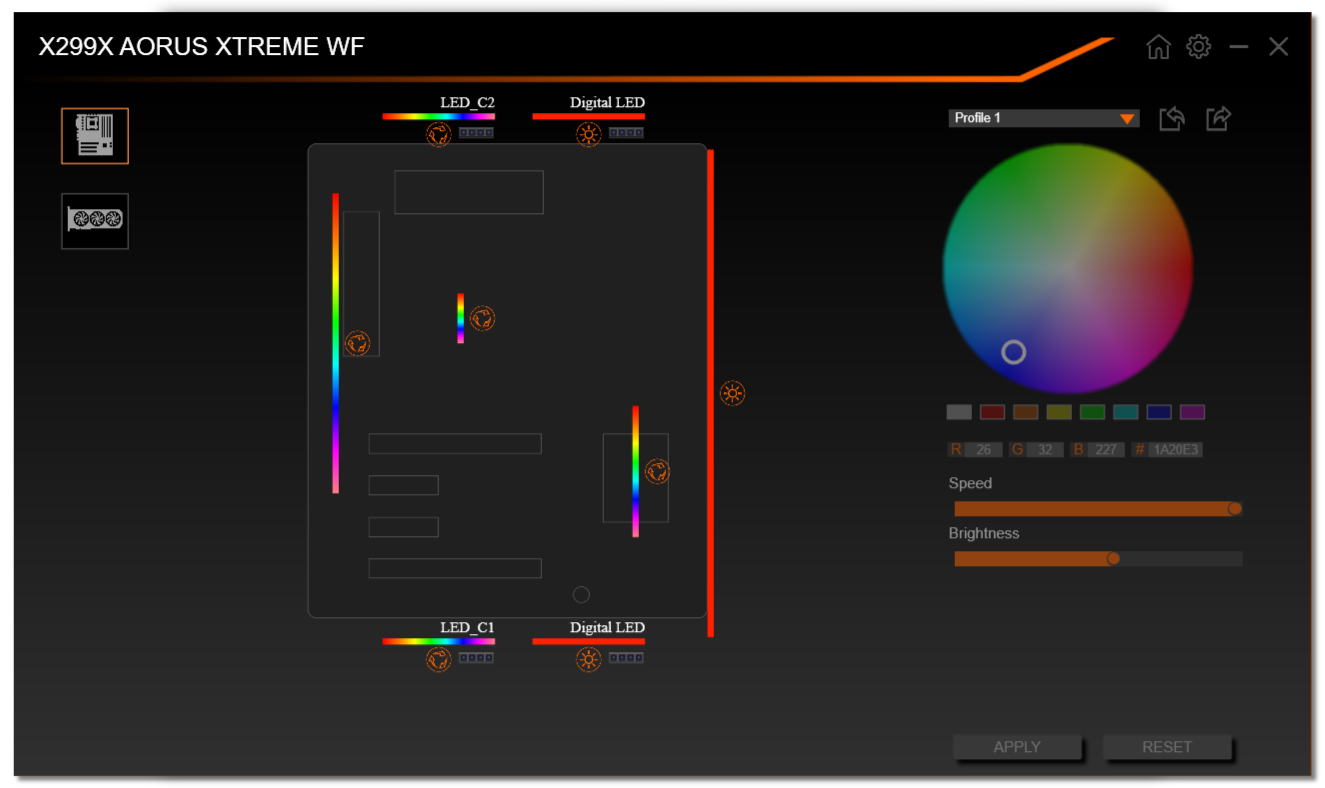1325x788 pixels.
Task: Click the hex color code field
Action: 1175,450
